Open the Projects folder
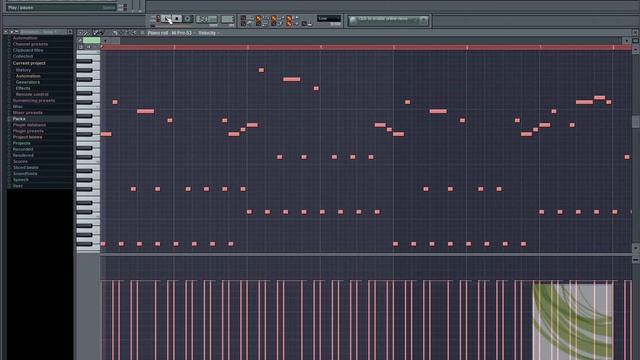 click(22, 143)
